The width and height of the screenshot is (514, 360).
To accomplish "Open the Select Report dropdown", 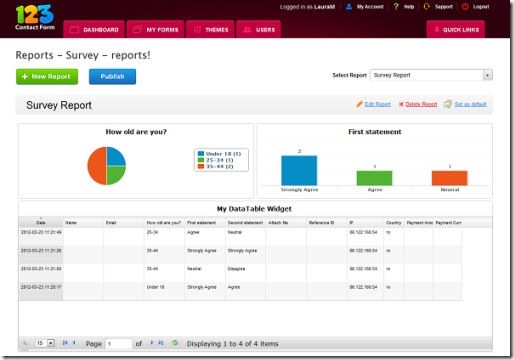I will (431, 75).
